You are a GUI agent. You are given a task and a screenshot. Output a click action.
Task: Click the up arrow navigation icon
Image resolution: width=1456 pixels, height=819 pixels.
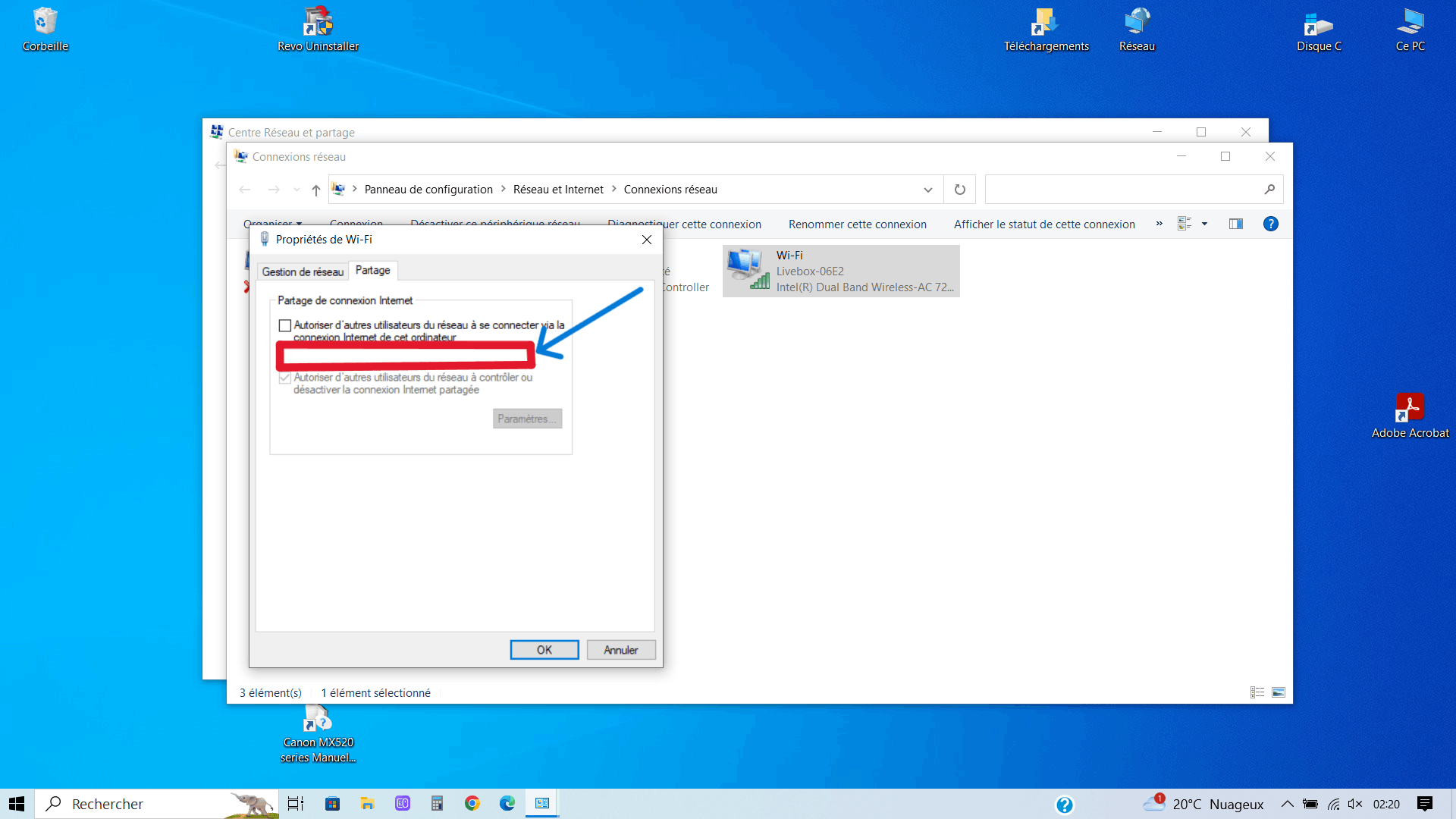pyautogui.click(x=316, y=190)
